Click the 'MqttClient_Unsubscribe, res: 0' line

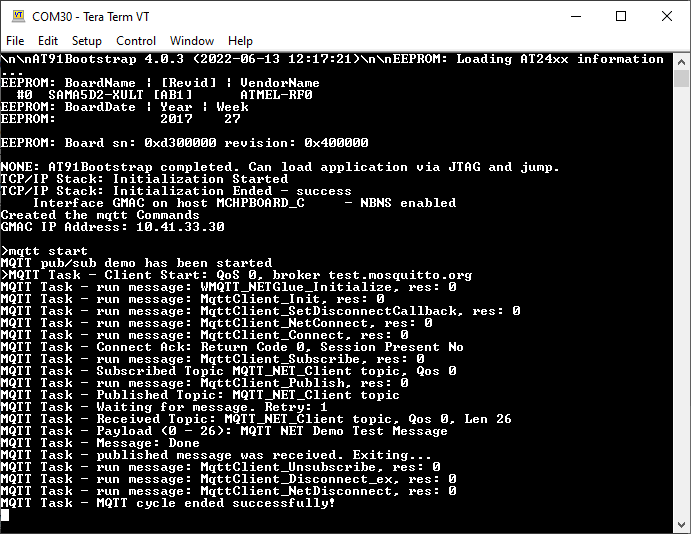click(x=221, y=467)
